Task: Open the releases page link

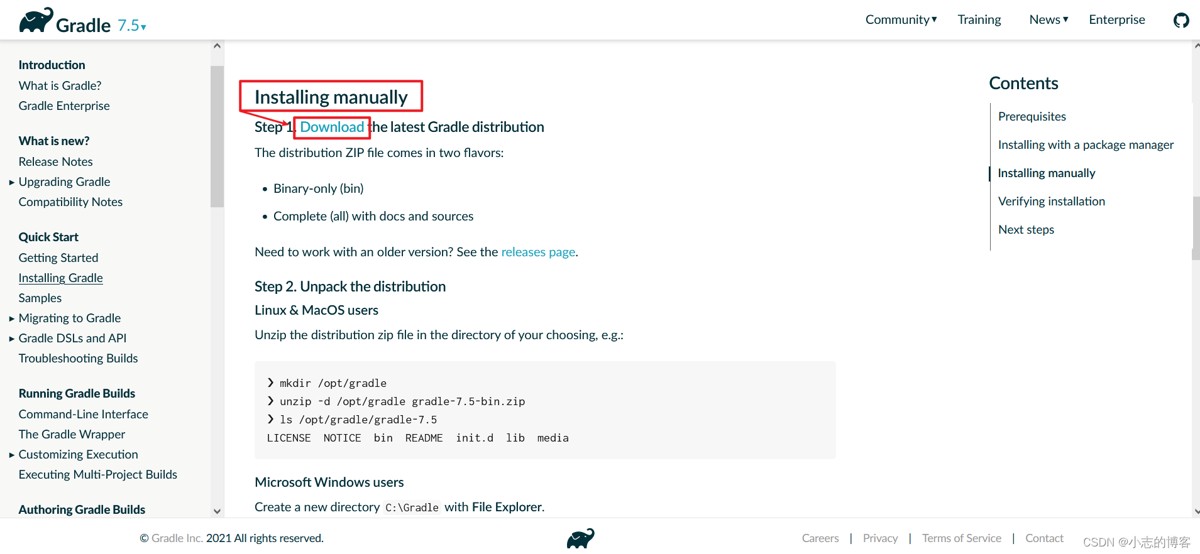Action: click(x=538, y=252)
